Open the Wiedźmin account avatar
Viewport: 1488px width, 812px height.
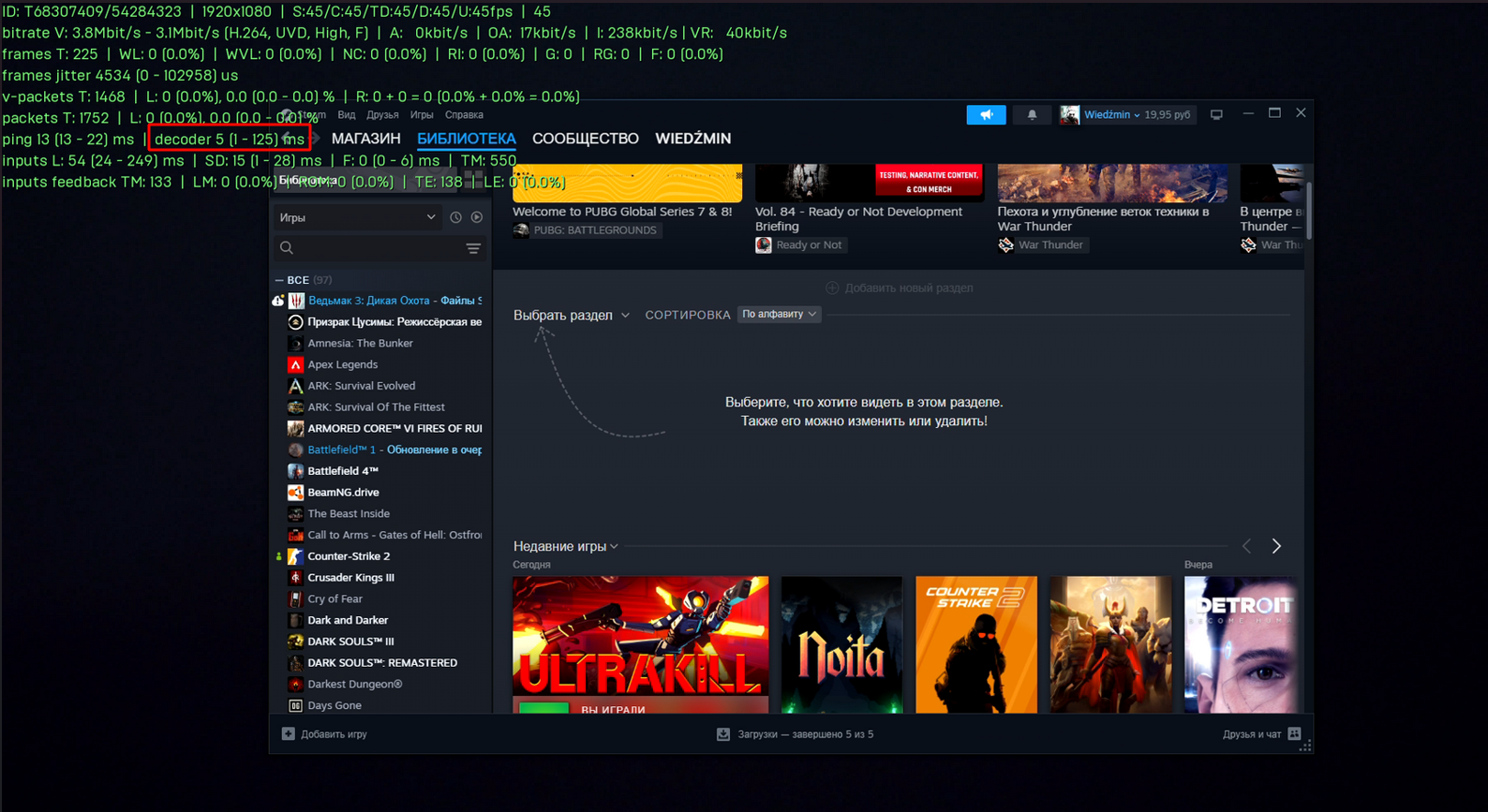coord(1069,114)
